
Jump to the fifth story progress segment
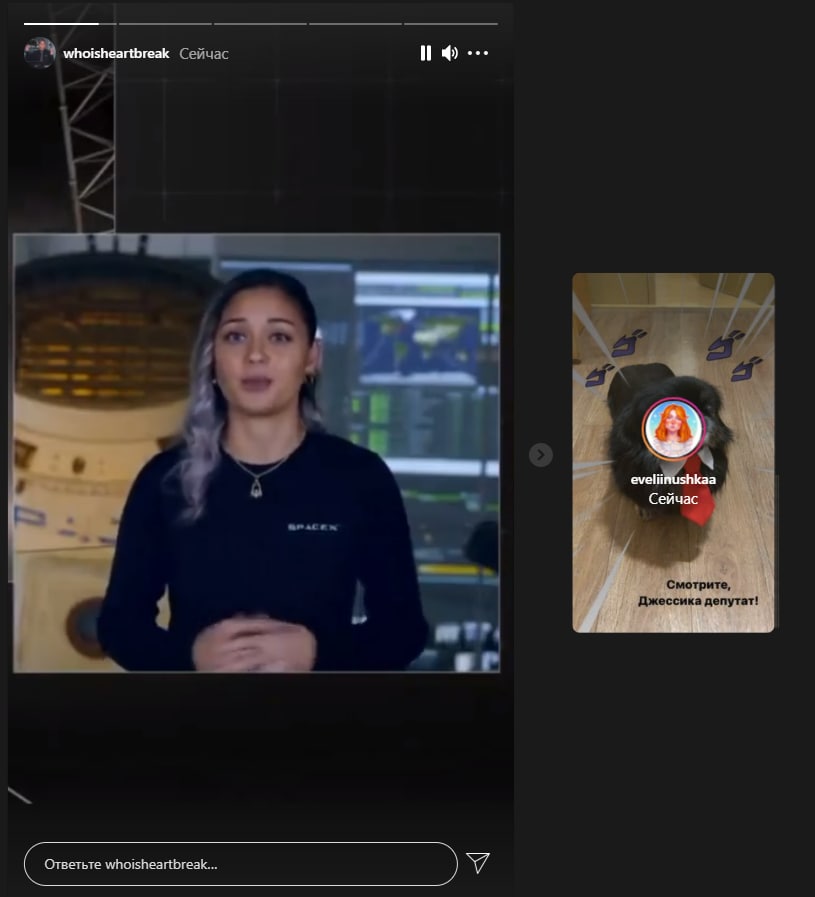pyautogui.click(x=451, y=24)
